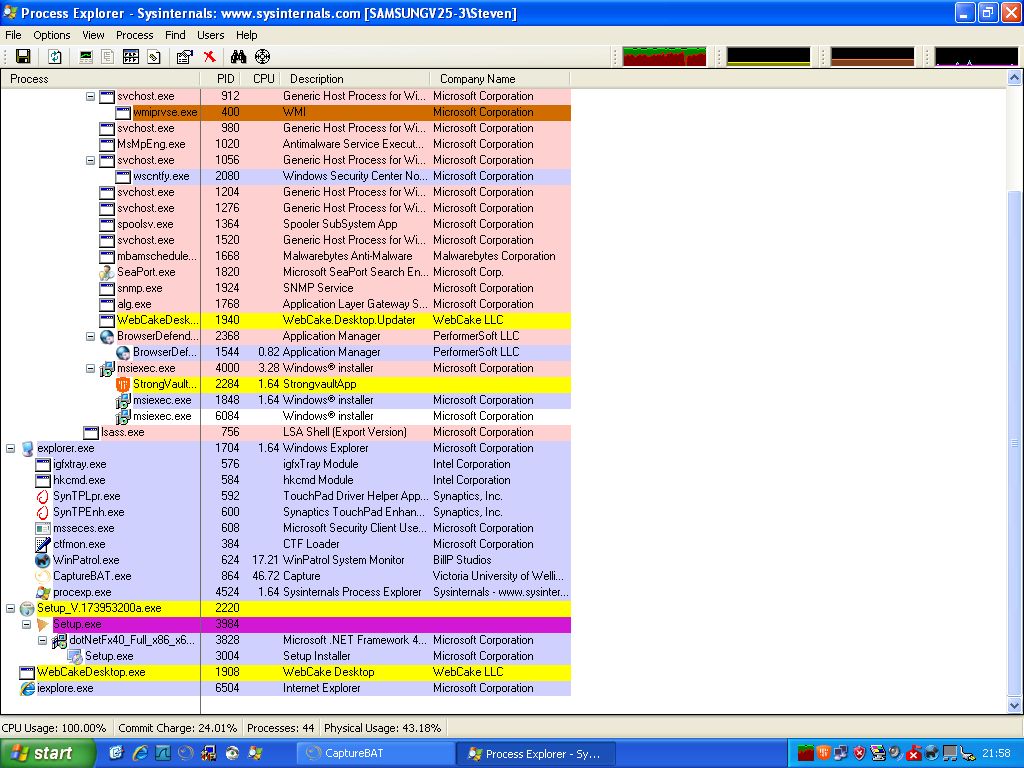This screenshot has height=768, width=1024.
Task: Click the SeaPort.exe process icon
Action: click(x=106, y=272)
